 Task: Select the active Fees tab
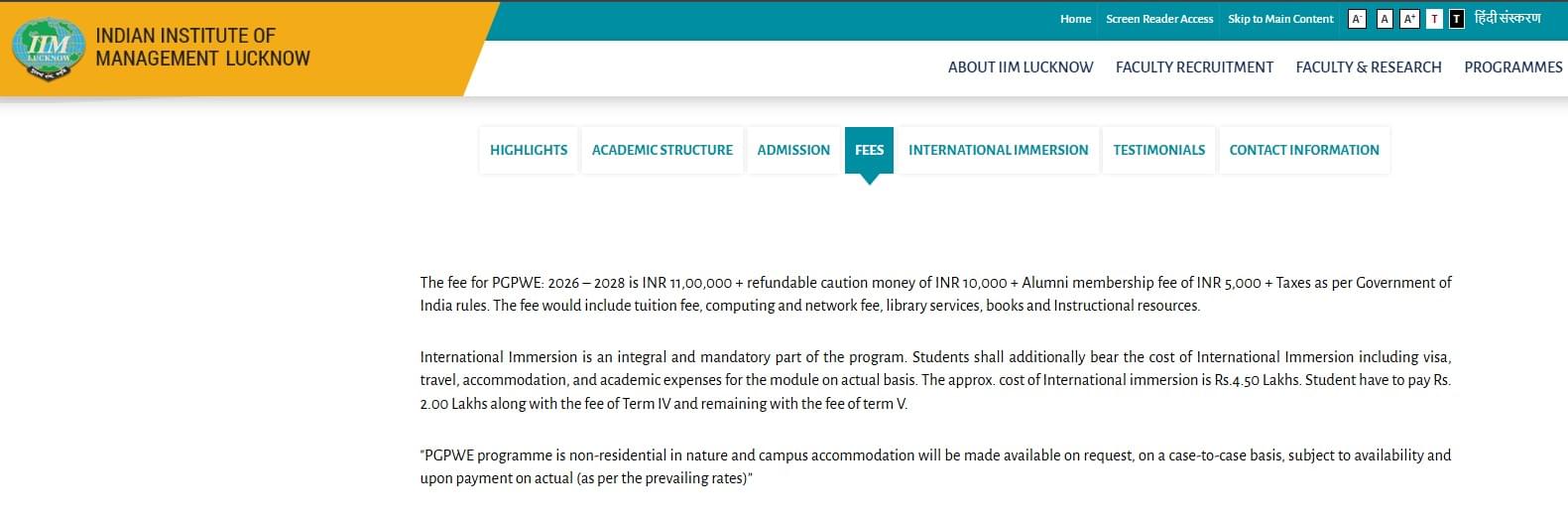(869, 150)
